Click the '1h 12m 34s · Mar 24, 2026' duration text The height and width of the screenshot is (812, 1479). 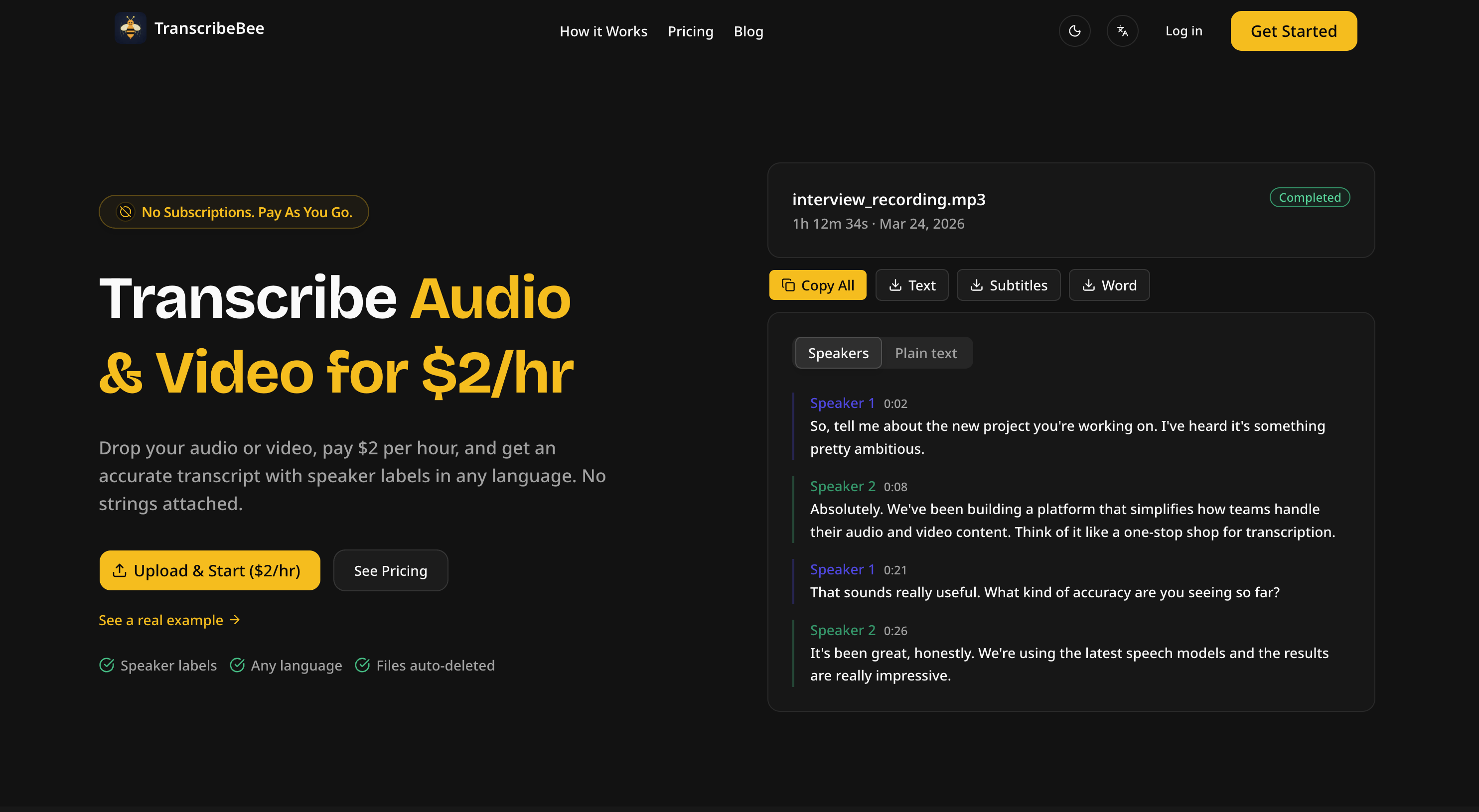point(879,224)
